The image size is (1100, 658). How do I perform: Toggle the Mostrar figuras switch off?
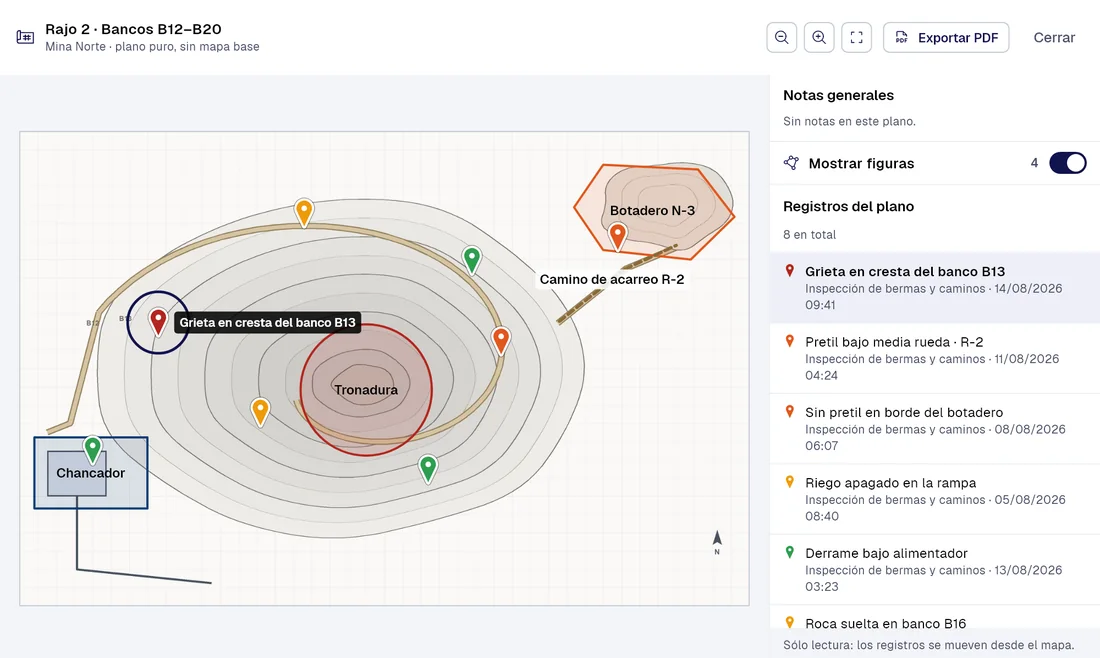1068,163
